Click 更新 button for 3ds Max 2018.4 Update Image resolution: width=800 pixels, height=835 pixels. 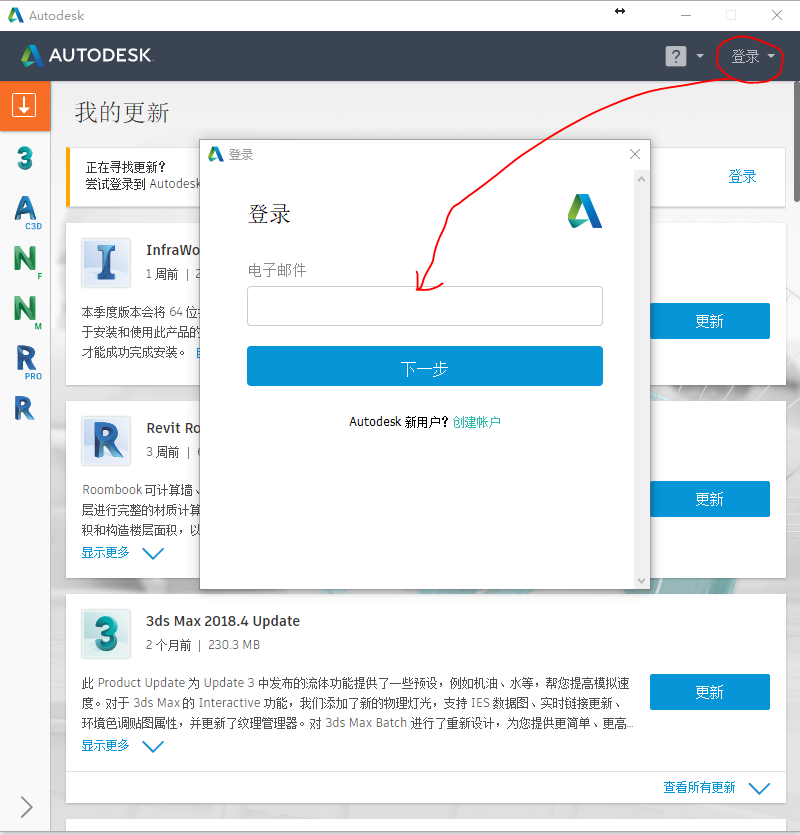pos(709,692)
